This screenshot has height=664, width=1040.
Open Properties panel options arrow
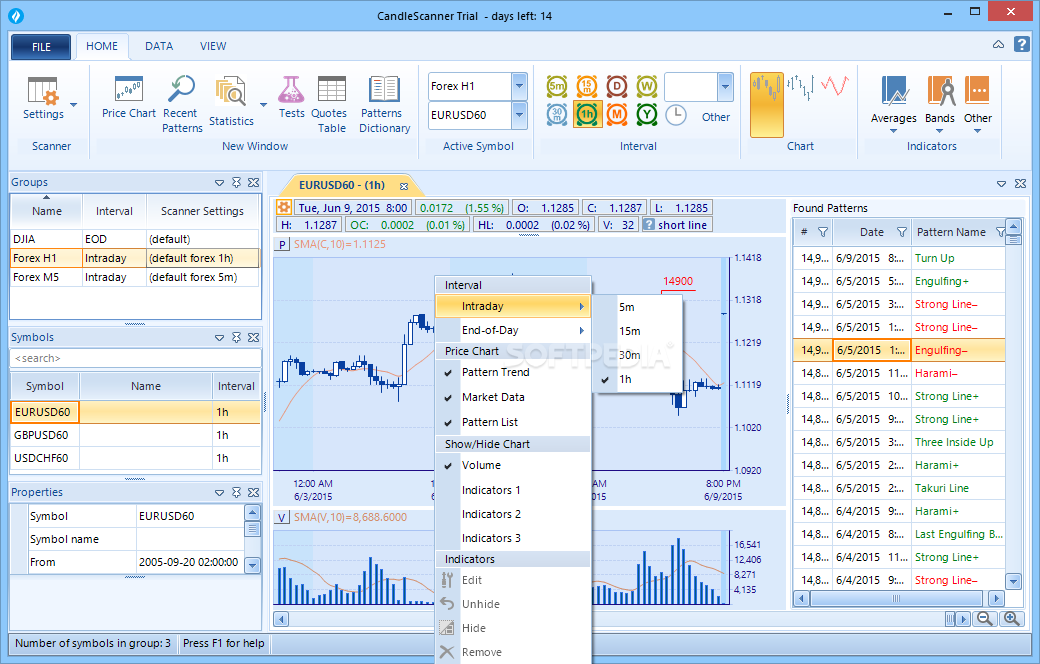[220, 493]
